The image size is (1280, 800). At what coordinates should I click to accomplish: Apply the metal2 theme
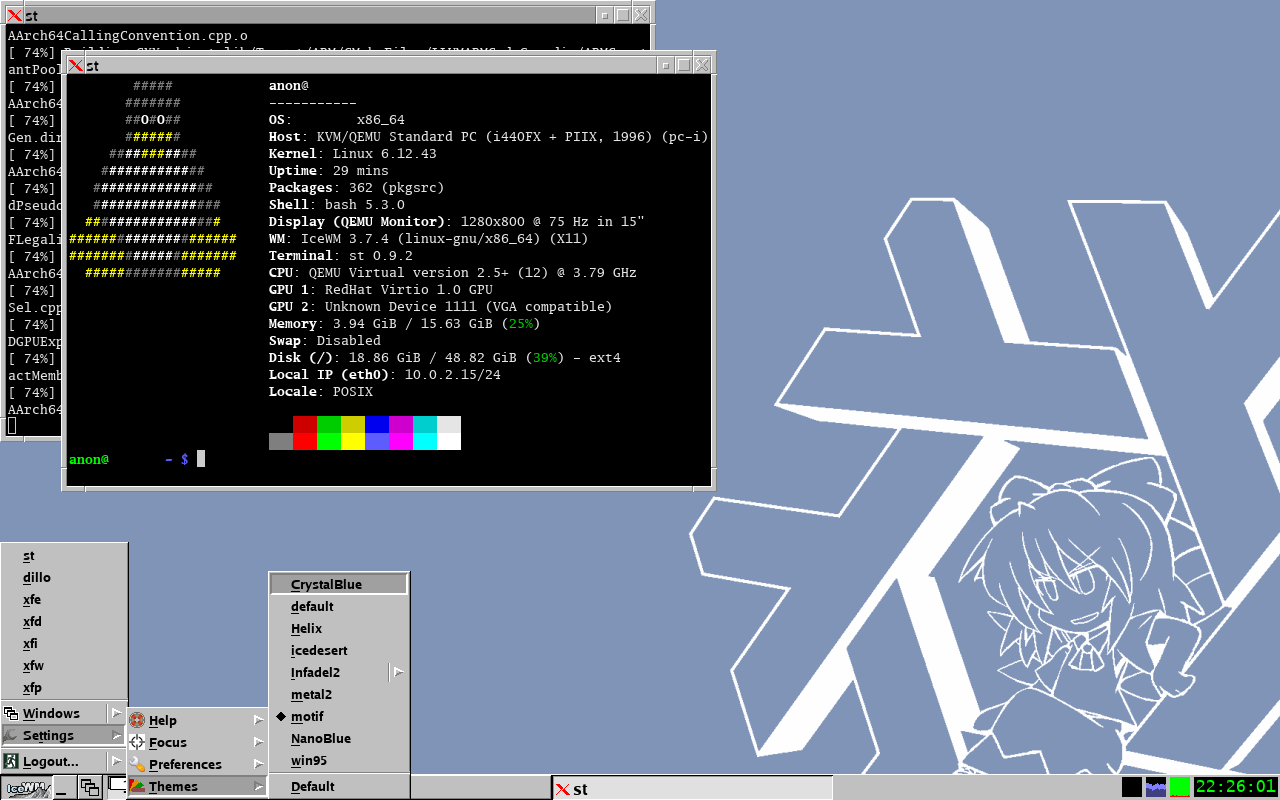pos(339,694)
